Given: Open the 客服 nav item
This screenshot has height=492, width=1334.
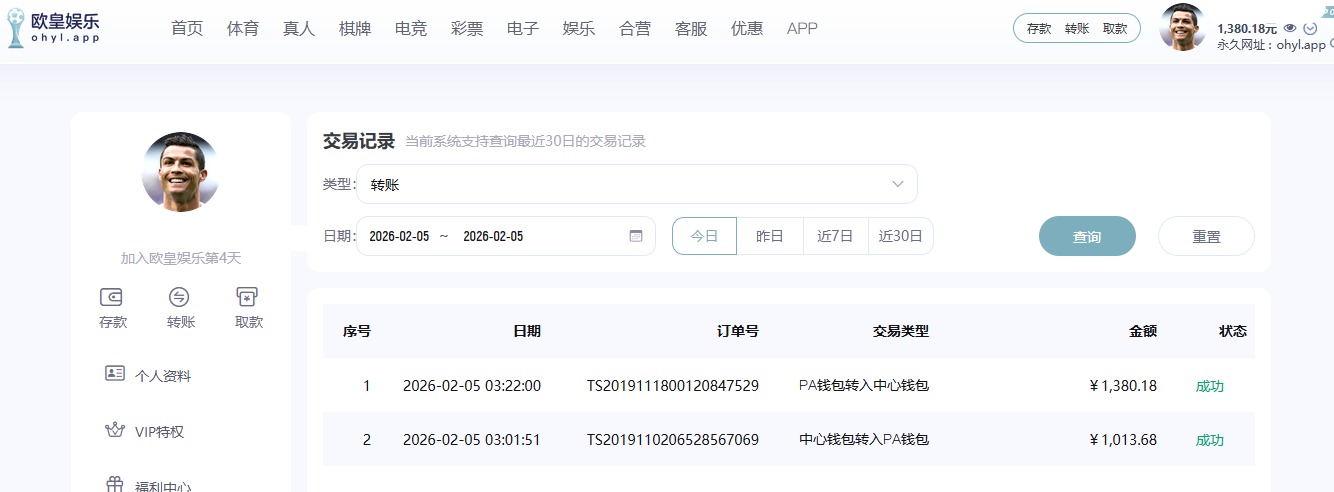Looking at the screenshot, I should [x=691, y=29].
